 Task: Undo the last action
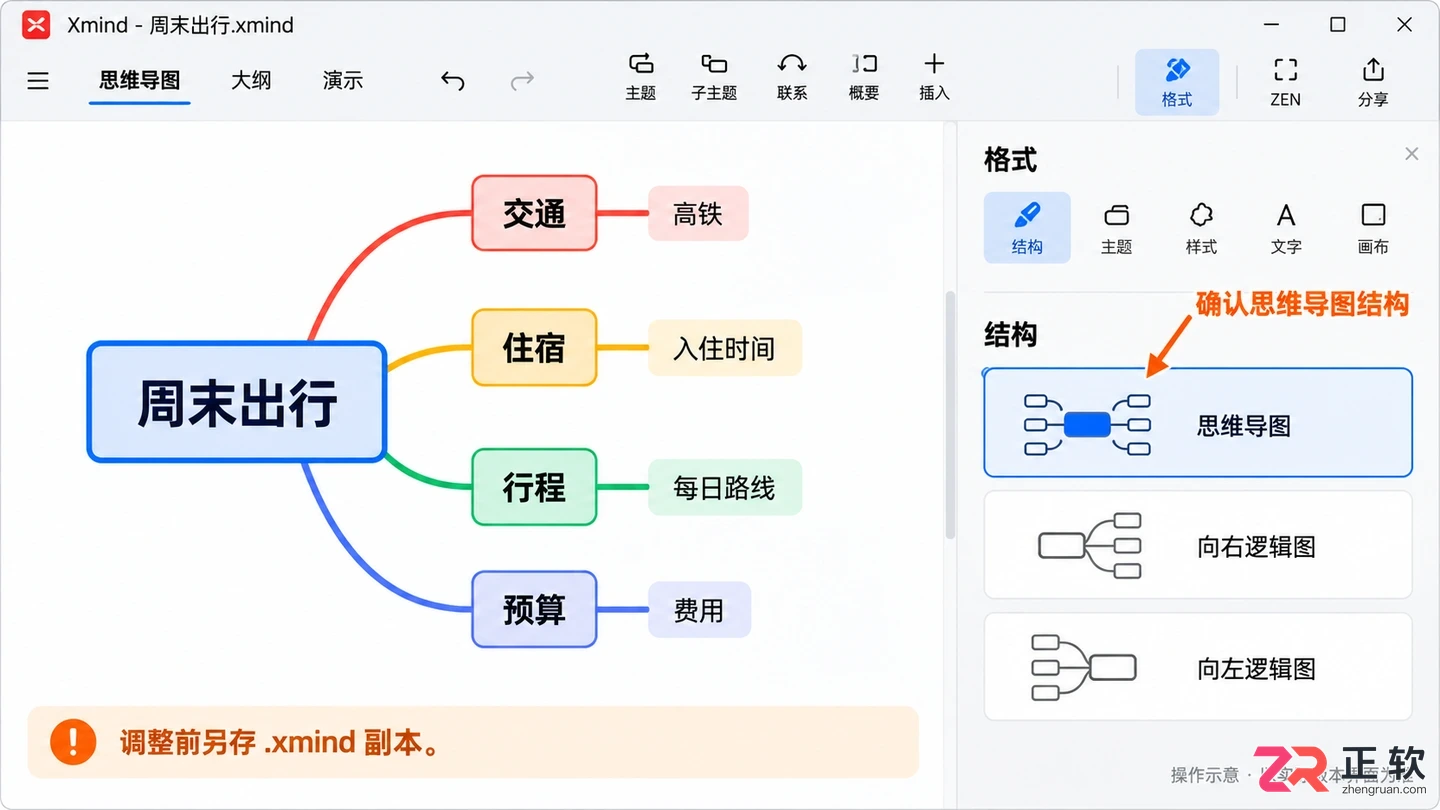coord(453,81)
